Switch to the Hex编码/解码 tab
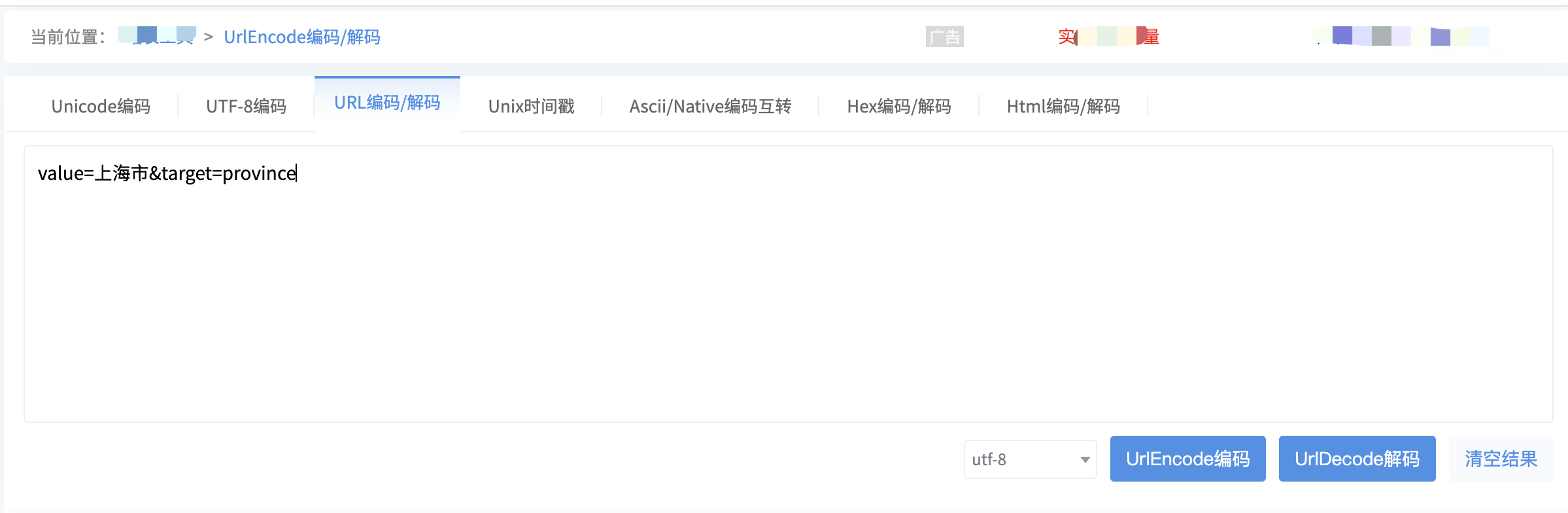 pos(898,106)
